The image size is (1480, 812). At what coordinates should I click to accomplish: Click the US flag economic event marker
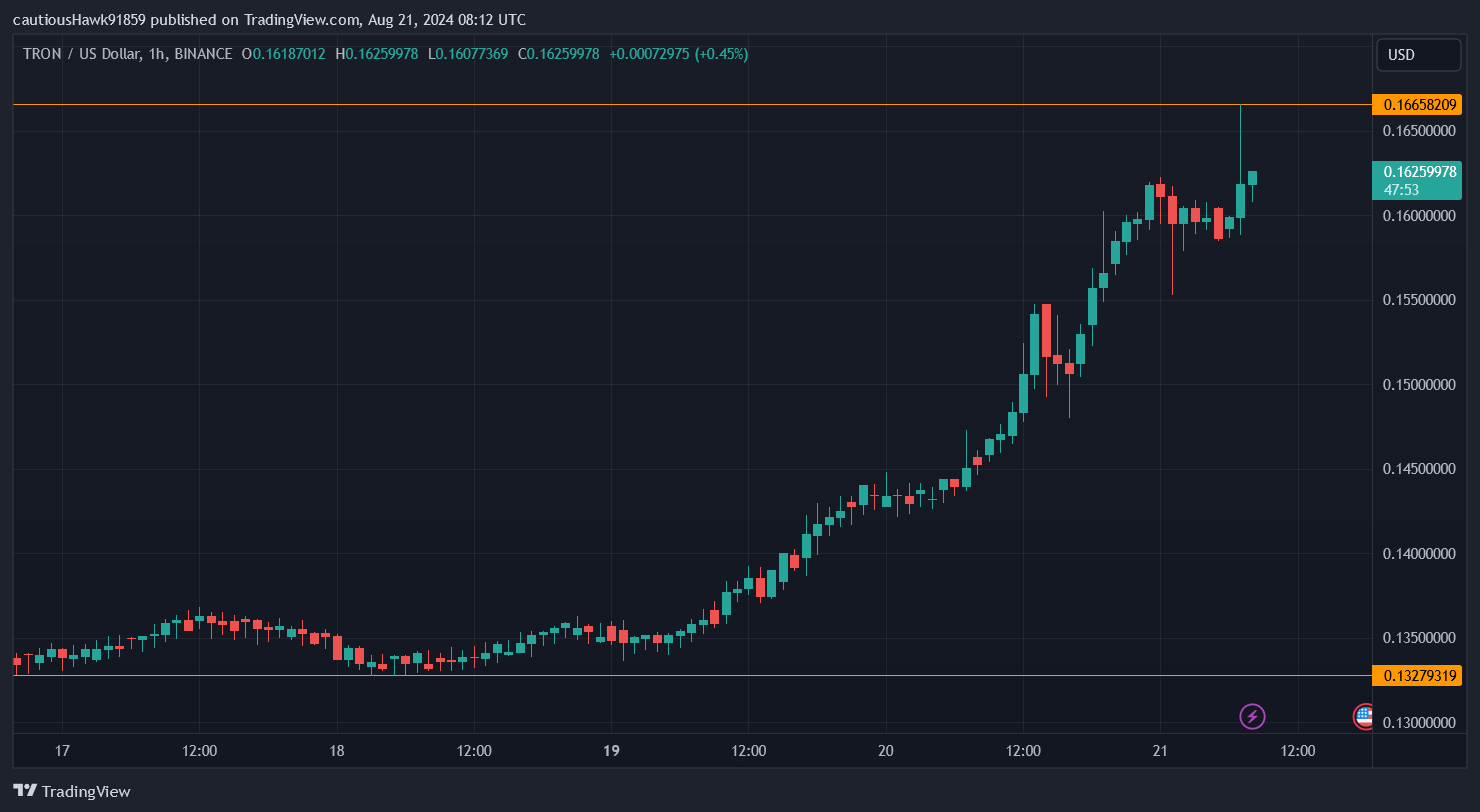coord(1364,716)
